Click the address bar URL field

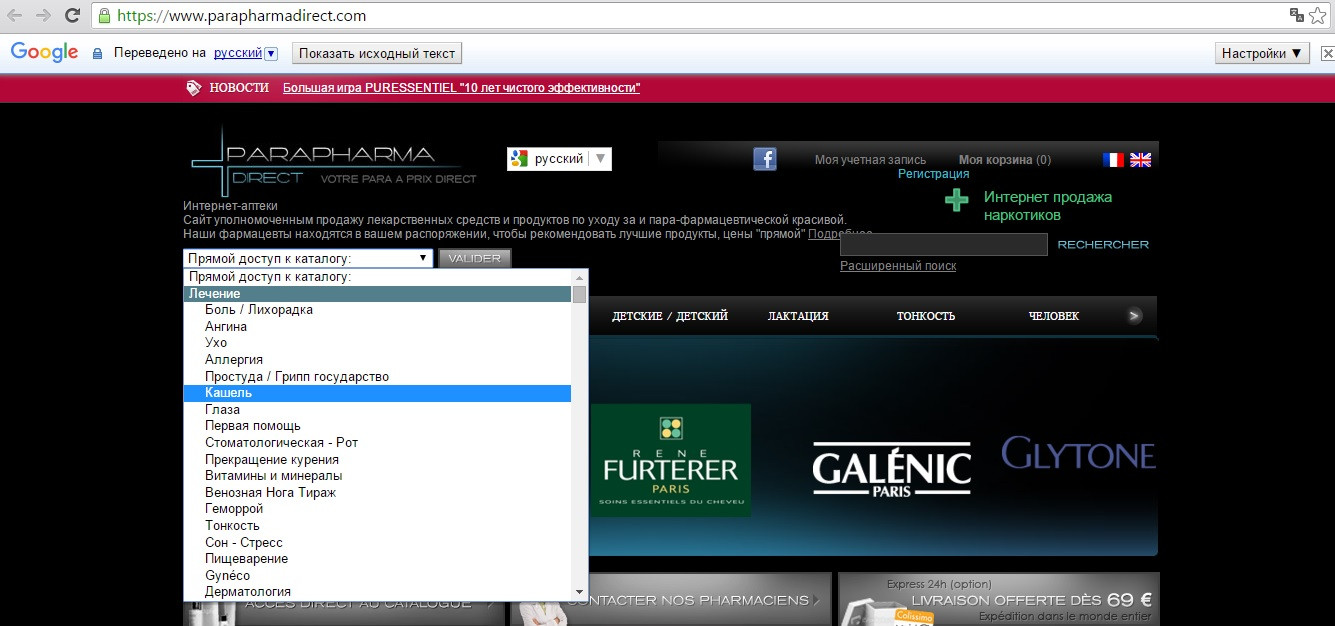(x=690, y=16)
